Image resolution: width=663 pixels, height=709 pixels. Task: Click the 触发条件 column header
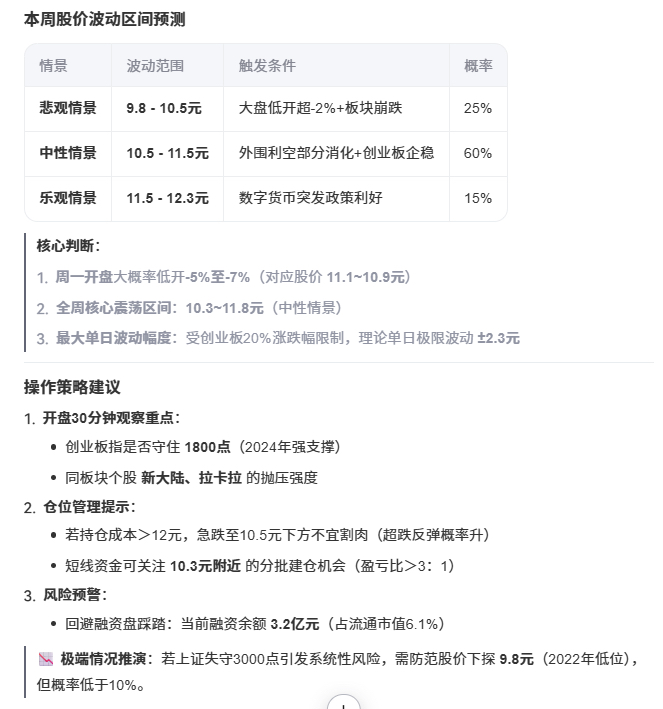click(267, 66)
